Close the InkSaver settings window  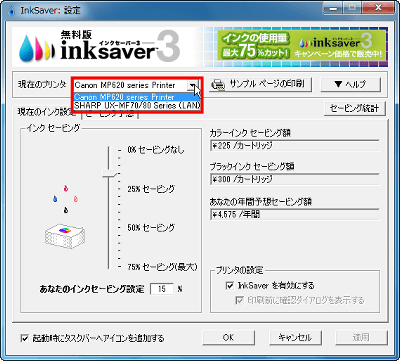[x=378, y=9]
